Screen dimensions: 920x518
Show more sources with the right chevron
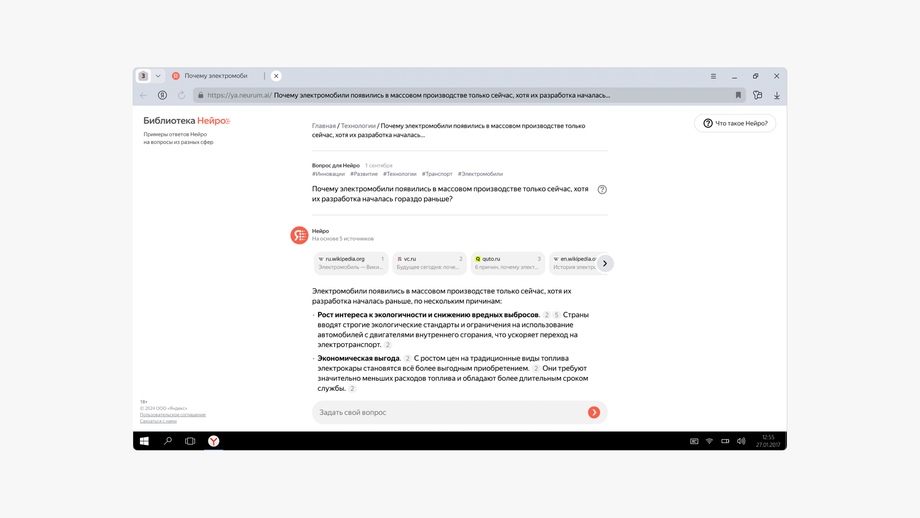click(x=605, y=263)
